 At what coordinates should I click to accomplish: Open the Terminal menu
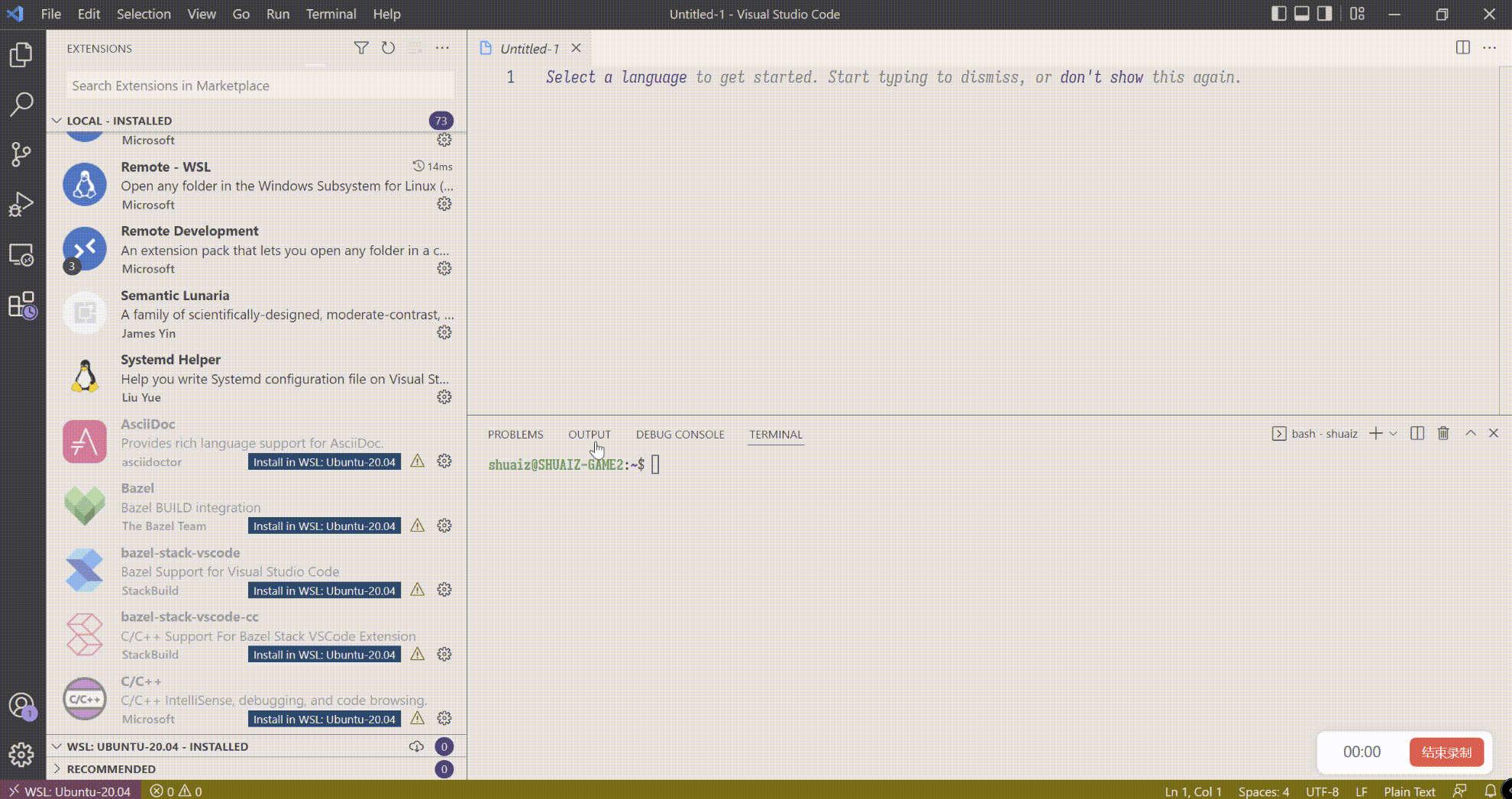tap(331, 14)
